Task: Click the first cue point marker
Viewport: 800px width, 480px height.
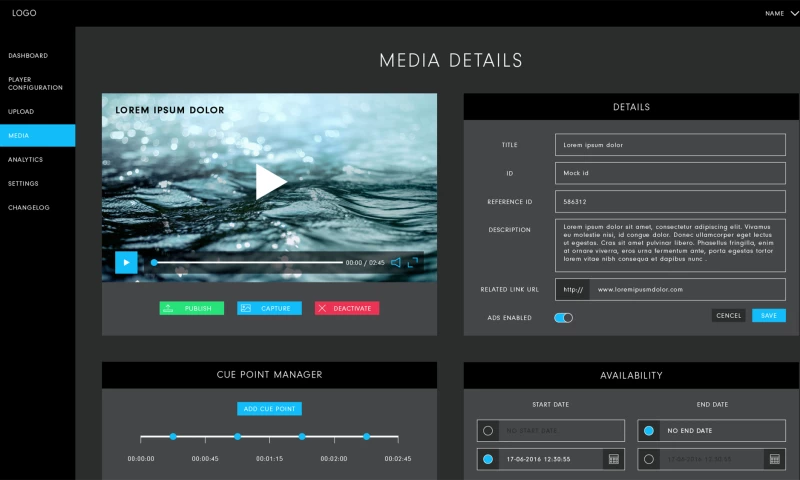Action: (173, 437)
